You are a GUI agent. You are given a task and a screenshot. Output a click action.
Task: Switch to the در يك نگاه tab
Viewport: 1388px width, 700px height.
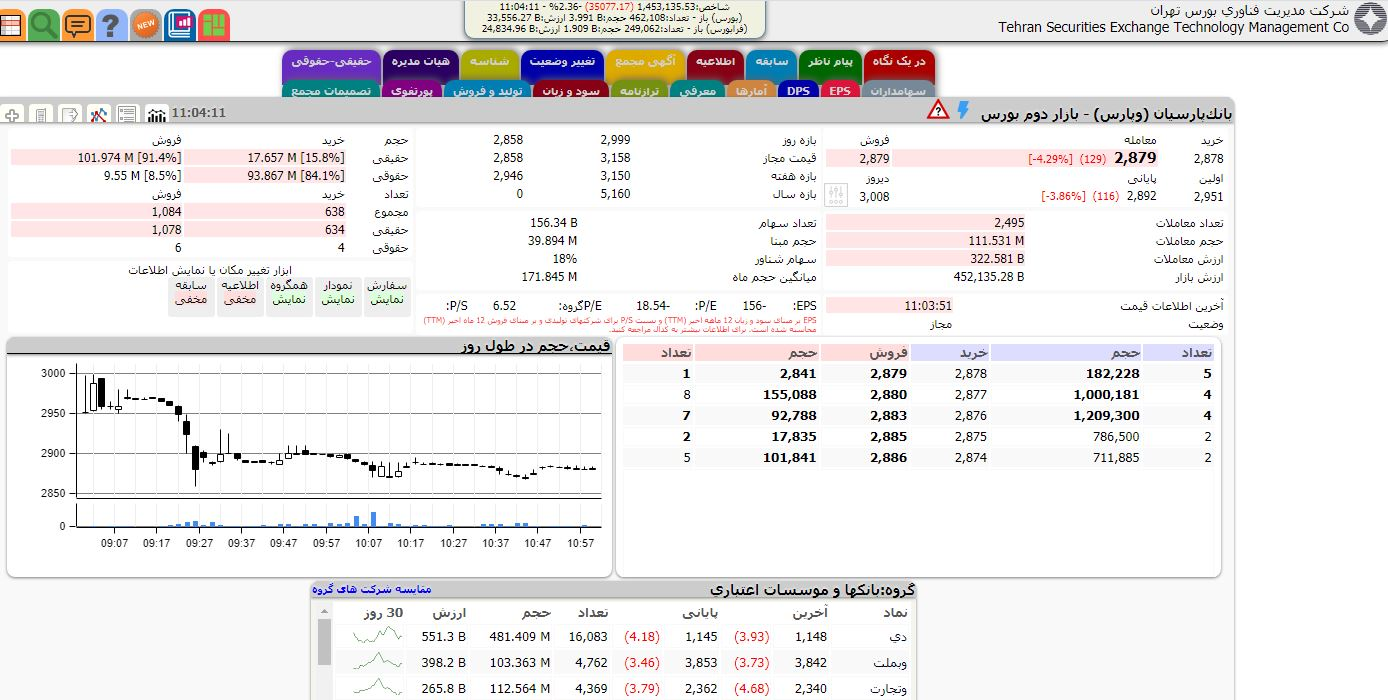coord(898,61)
